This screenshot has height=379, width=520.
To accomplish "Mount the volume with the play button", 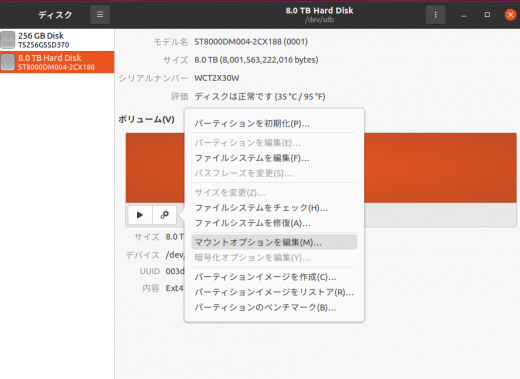I will 140,215.
